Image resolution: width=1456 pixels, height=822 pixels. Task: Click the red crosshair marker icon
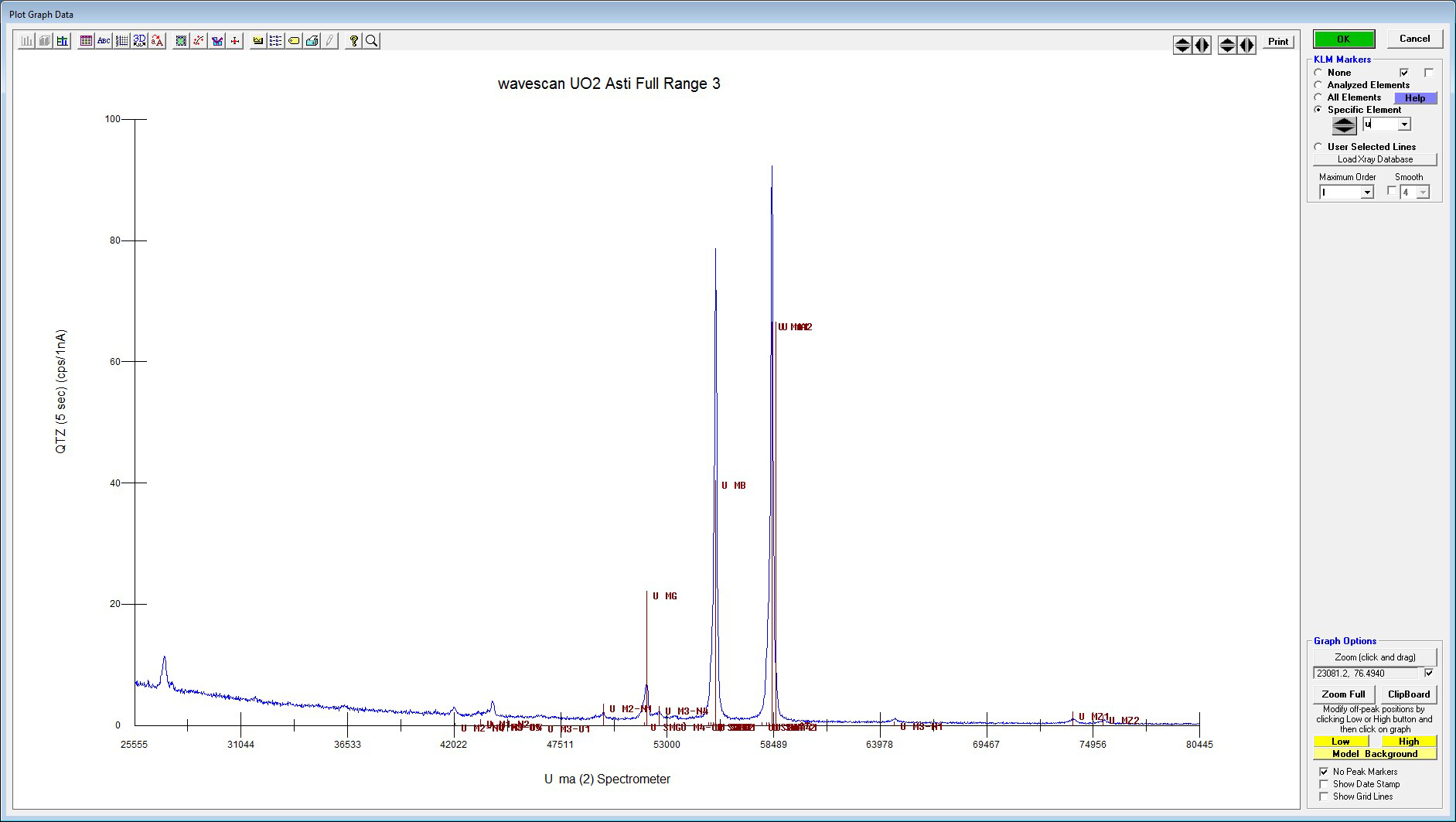(235, 41)
